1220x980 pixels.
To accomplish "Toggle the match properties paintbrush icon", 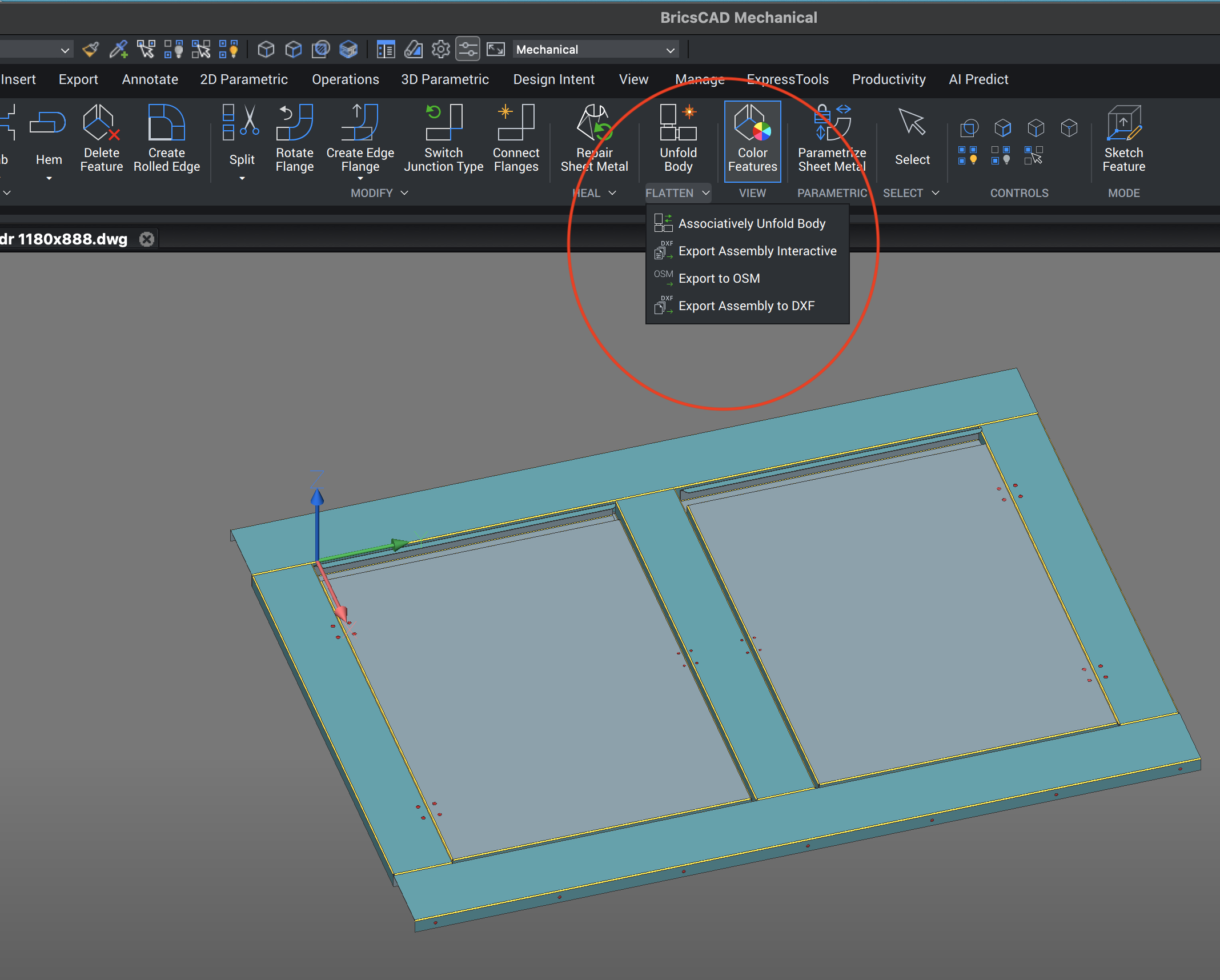I will coord(90,50).
